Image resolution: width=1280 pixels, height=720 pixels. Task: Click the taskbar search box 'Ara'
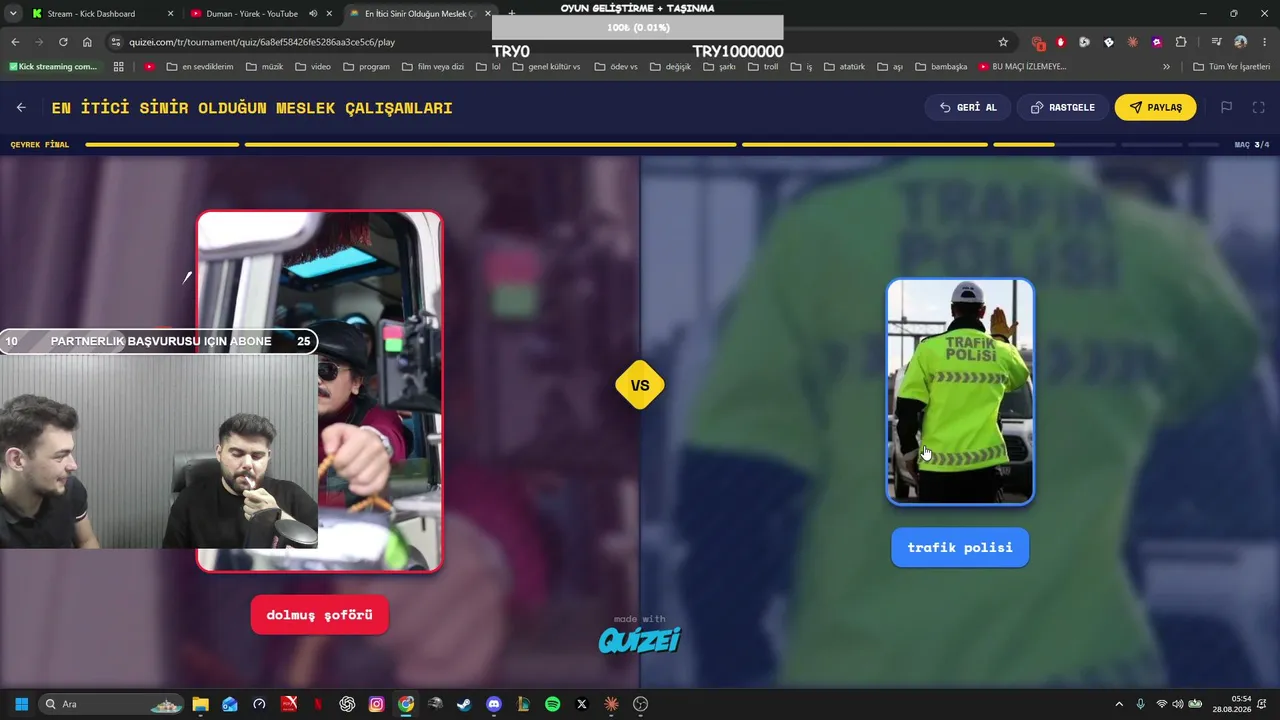(112, 704)
